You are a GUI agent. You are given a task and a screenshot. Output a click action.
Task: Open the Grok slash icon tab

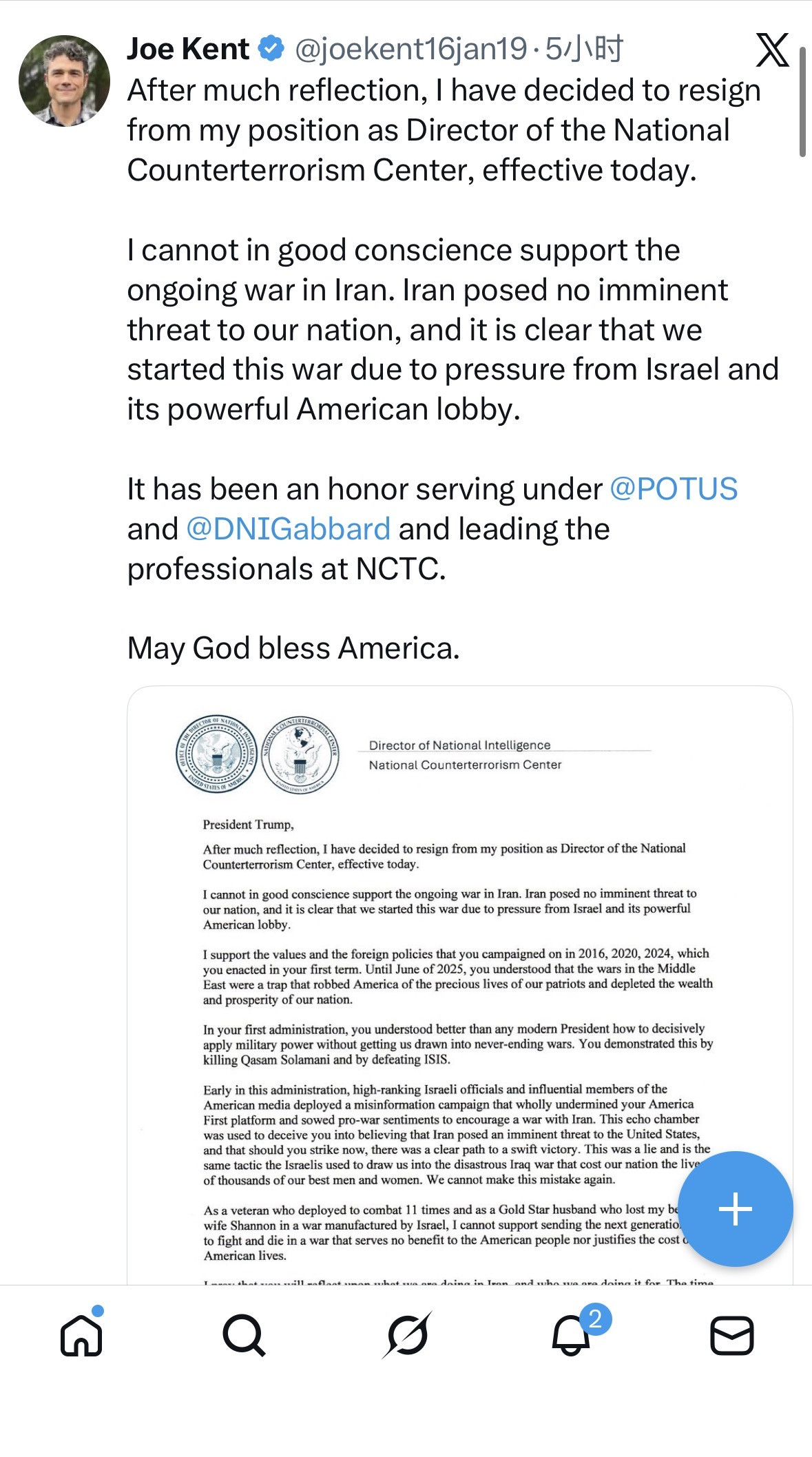coord(407,1335)
